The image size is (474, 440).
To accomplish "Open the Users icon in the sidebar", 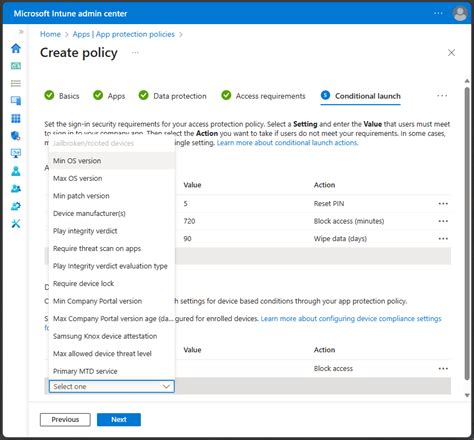I will coord(16,171).
